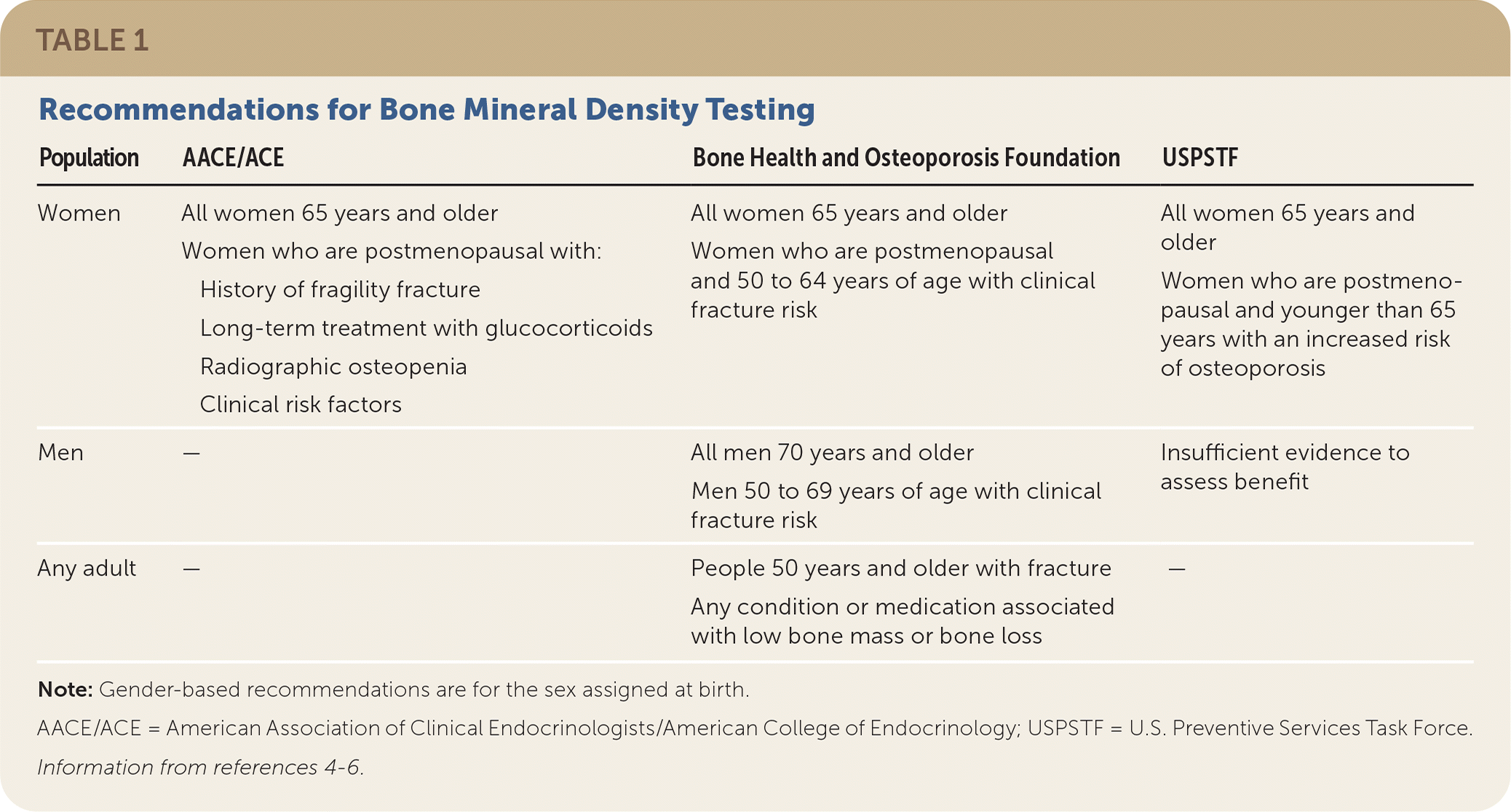Click Long-term treatment with glucocorticoids entry
1511x812 pixels.
(426, 328)
